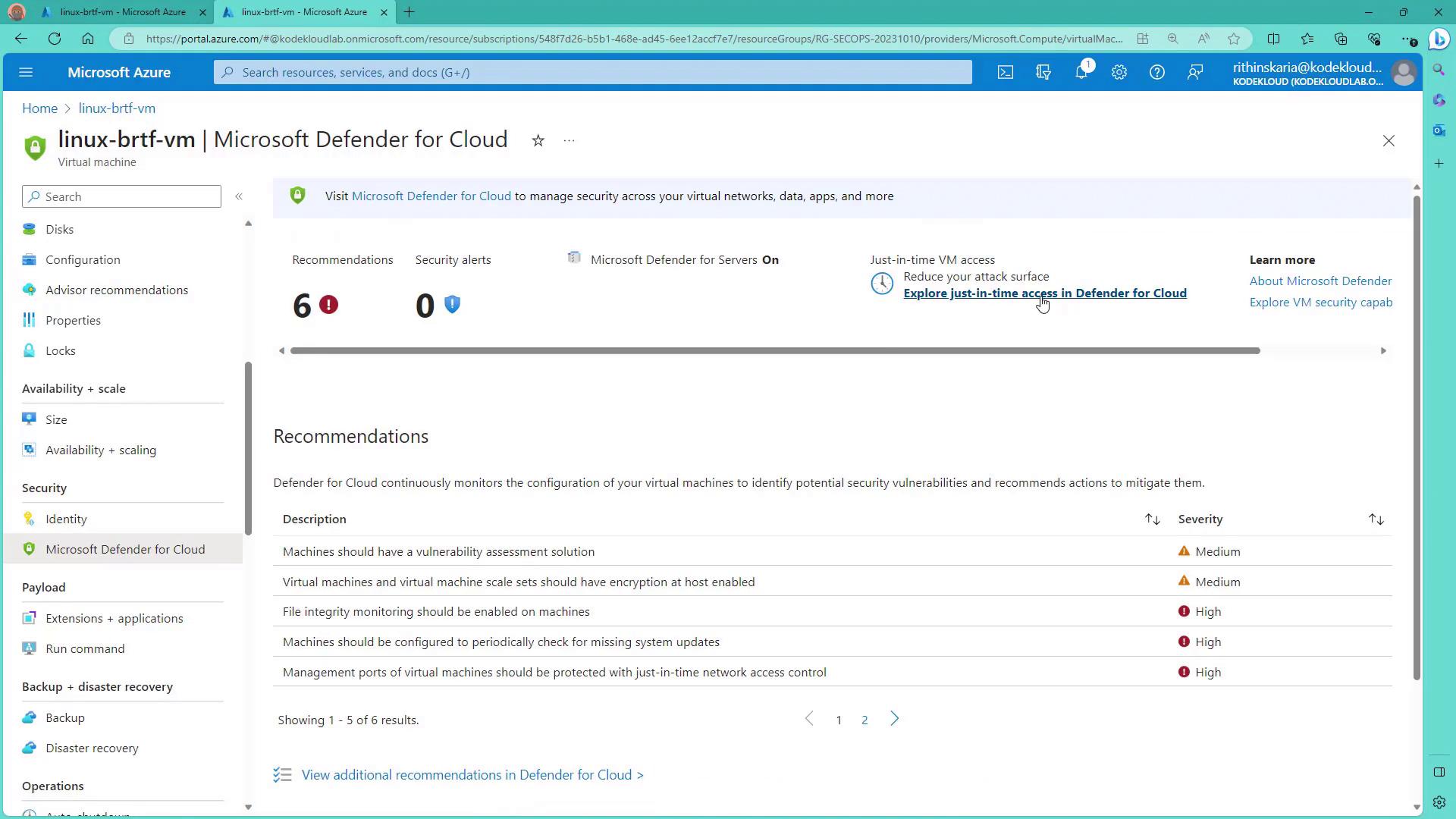Open the Azure portal hamburger menu
The height and width of the screenshot is (819, 1456).
[26, 73]
